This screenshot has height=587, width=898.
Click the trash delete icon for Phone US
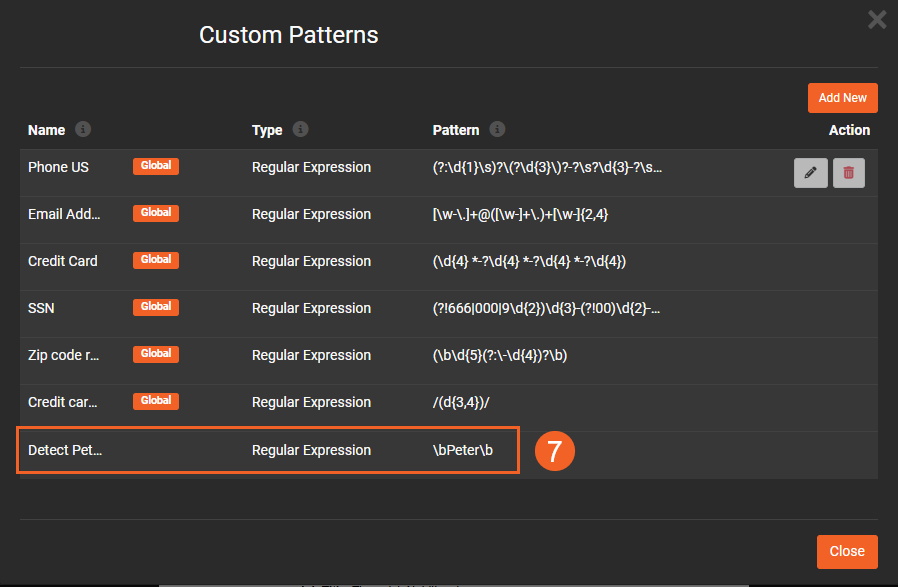(x=849, y=173)
